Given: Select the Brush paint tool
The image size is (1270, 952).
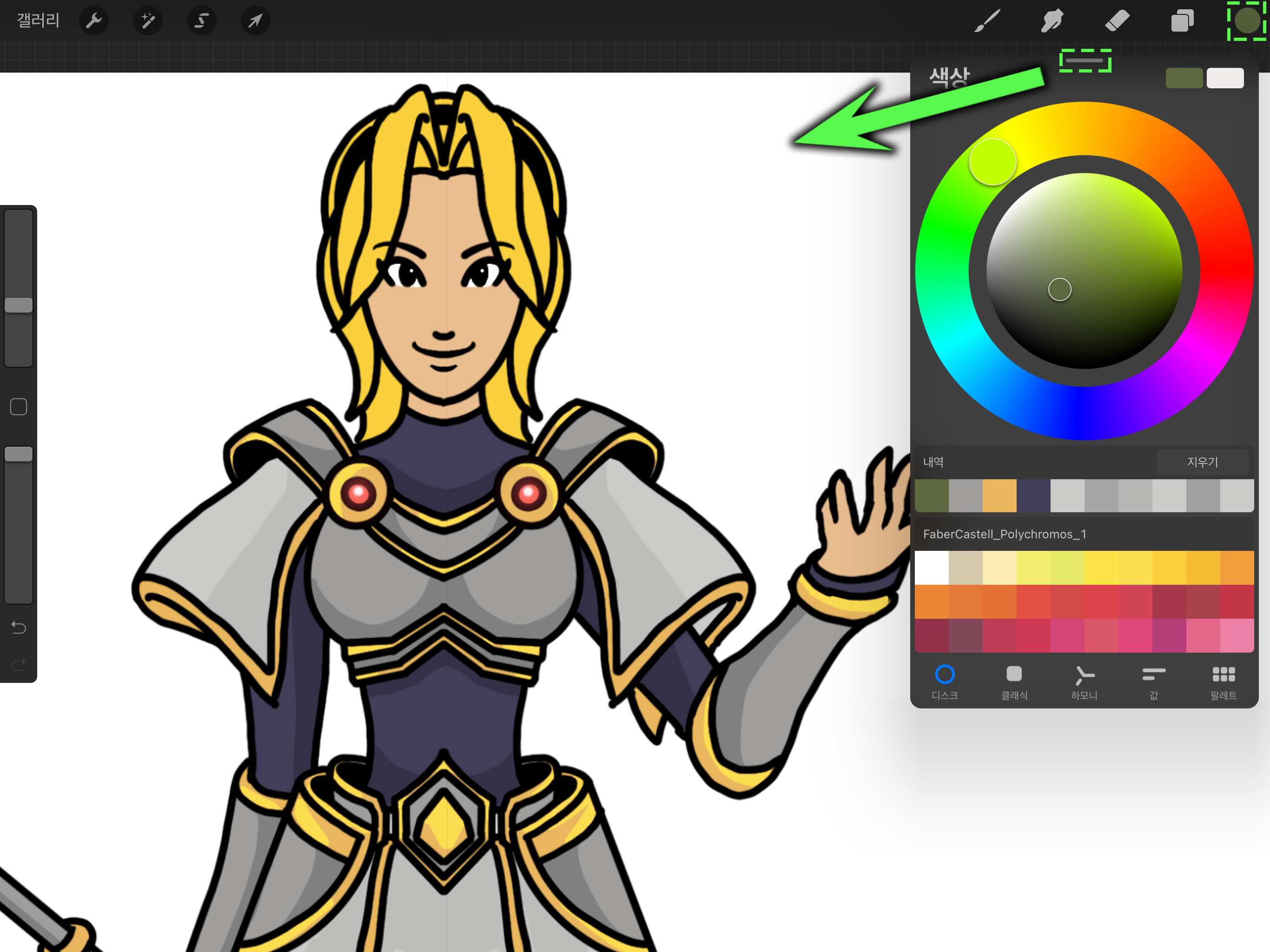Looking at the screenshot, I should pos(987,21).
